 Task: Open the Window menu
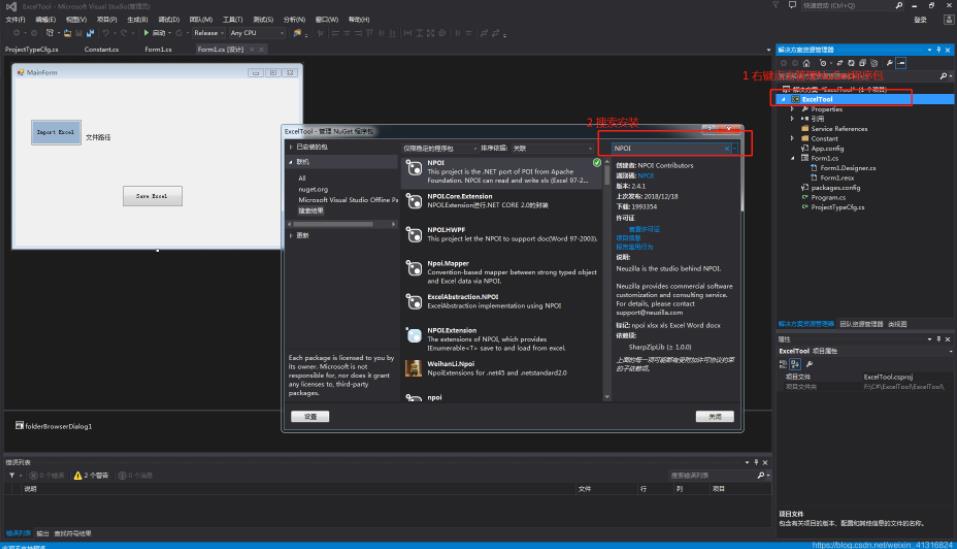(327, 20)
